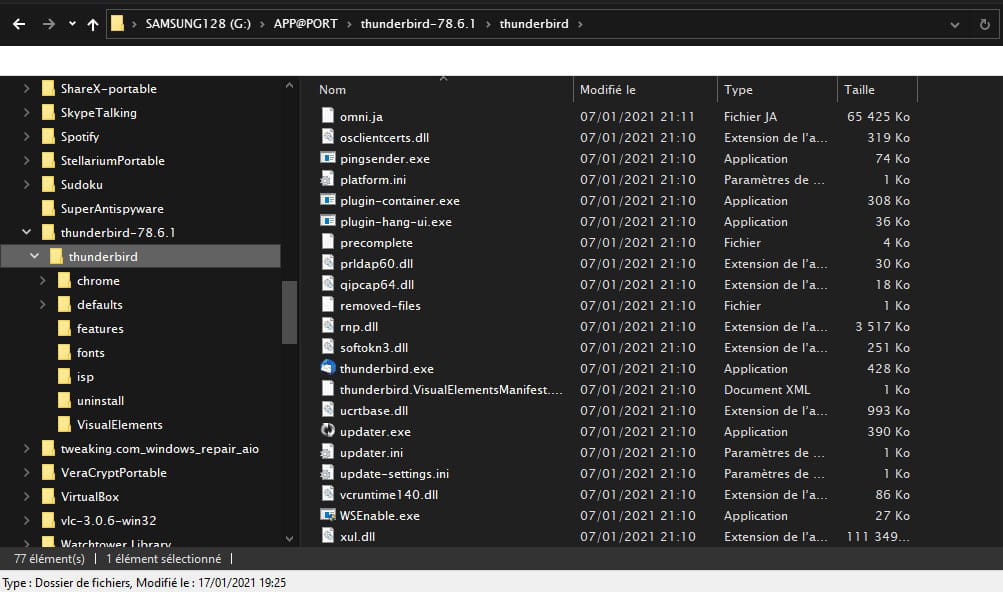Viewport: 1003px width, 592px height.
Task: Click tree pane scroll up arrow
Action: click(x=289, y=85)
